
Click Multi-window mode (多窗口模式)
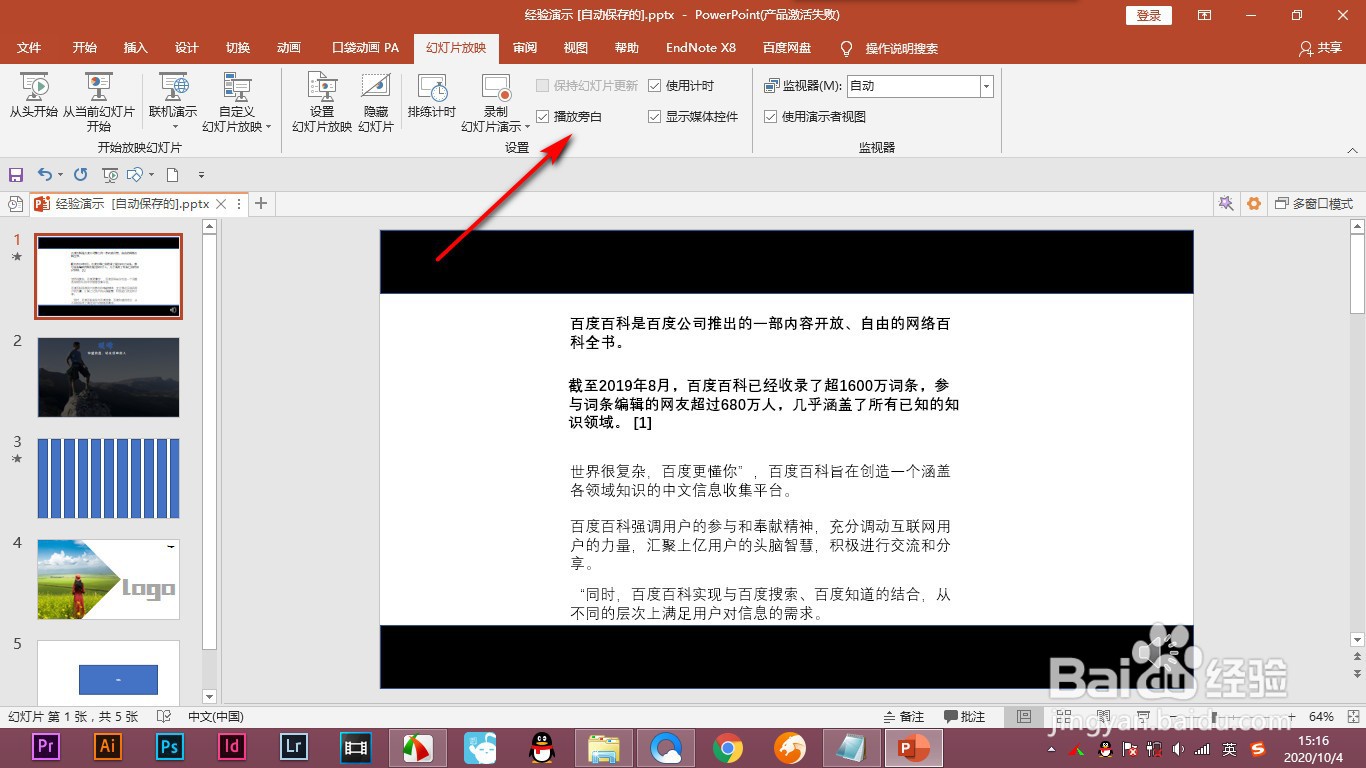point(1314,204)
